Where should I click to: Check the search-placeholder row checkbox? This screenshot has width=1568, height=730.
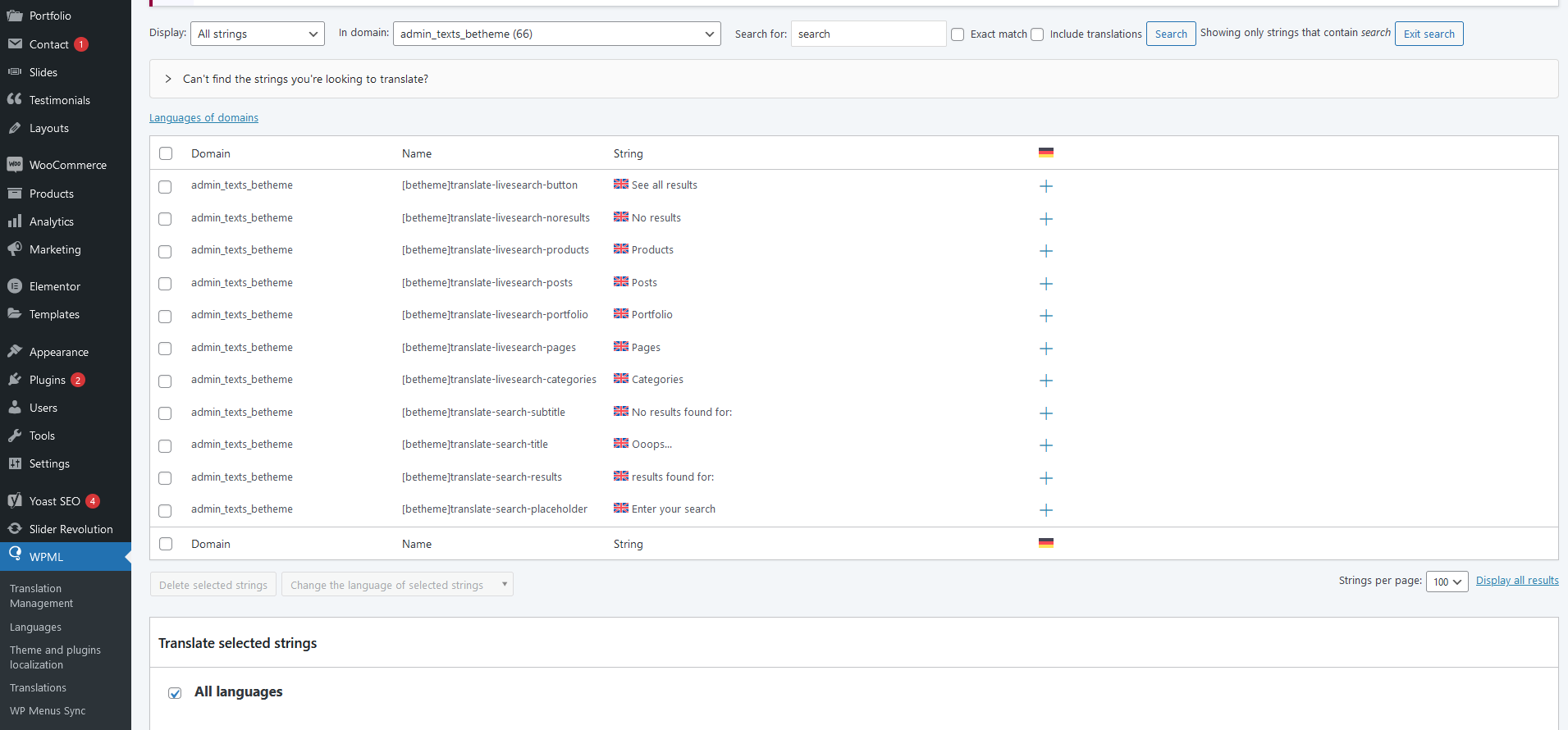(165, 511)
